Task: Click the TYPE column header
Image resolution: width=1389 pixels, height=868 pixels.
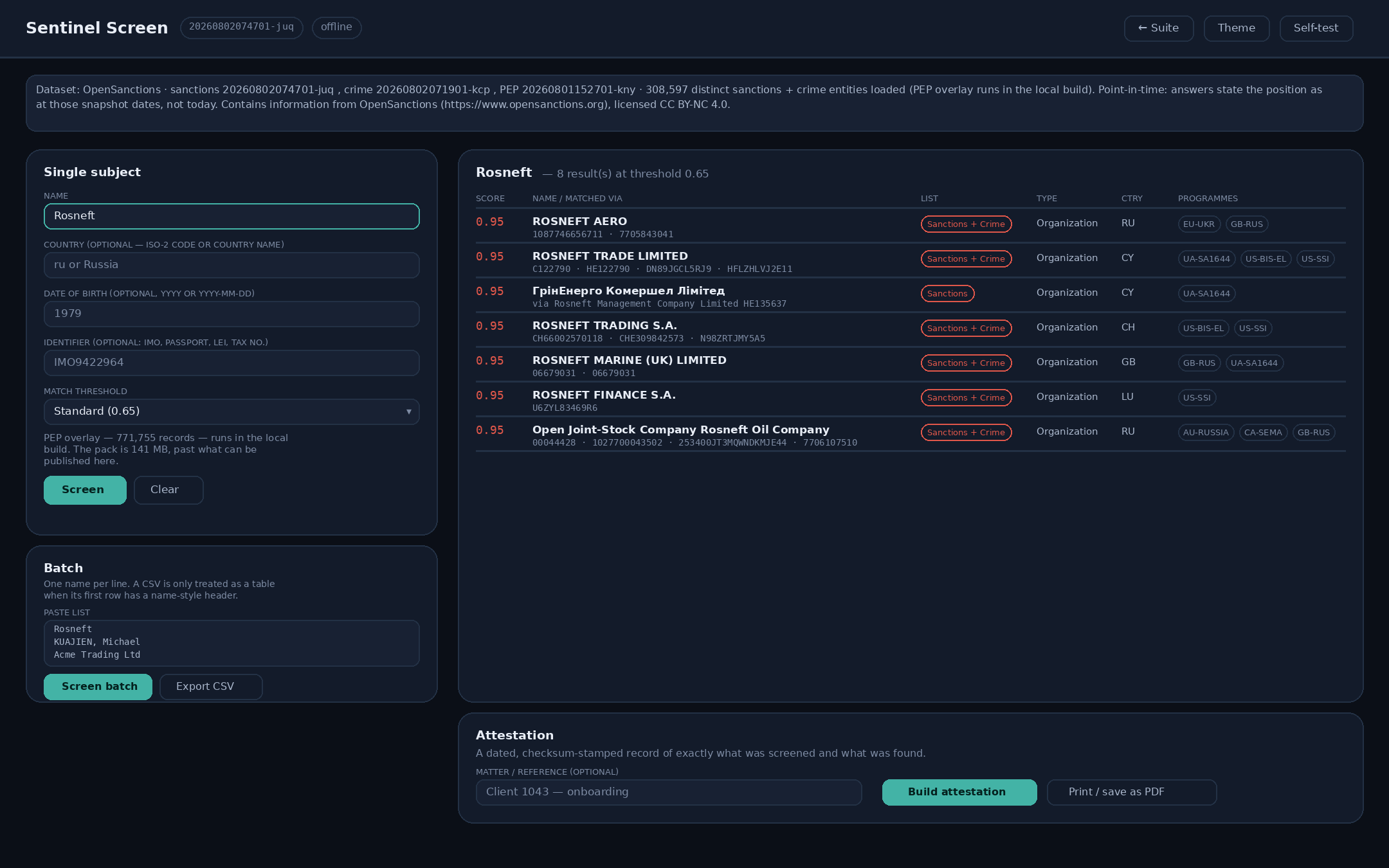Action: 1047,199
